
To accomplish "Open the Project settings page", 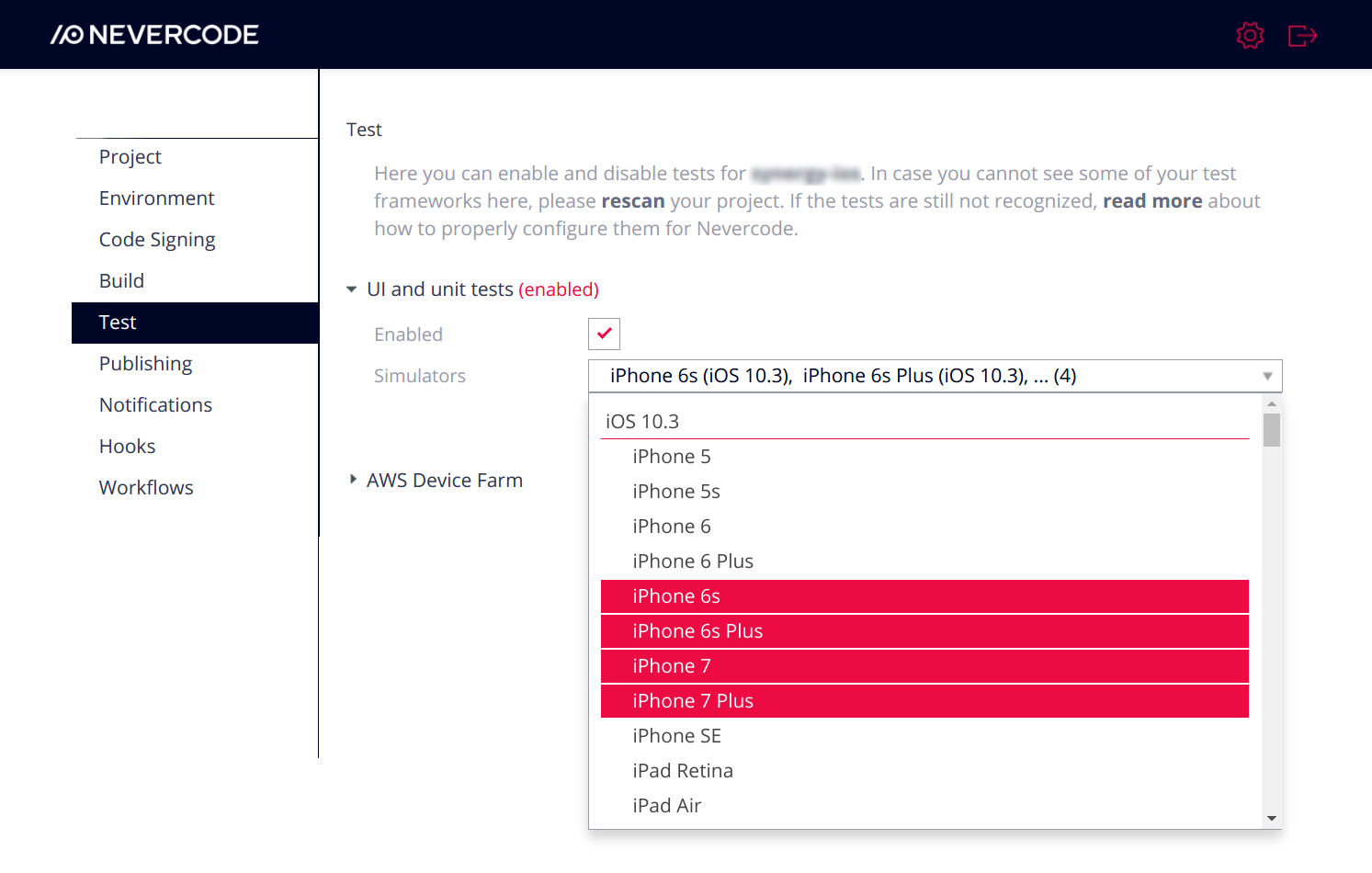I will tap(130, 157).
